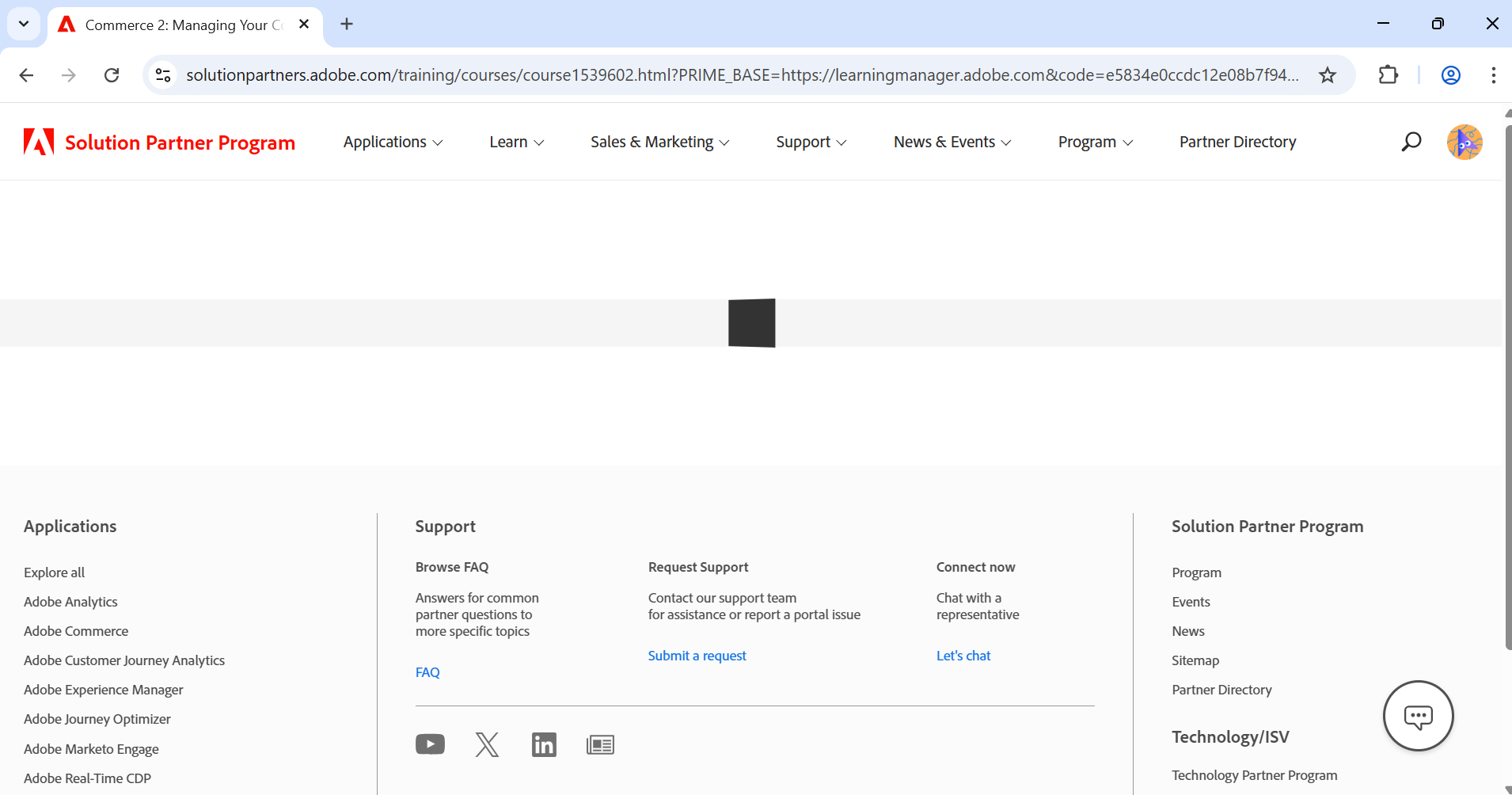Bookmark this page with star icon
This screenshot has height=795, width=1512.
1328,75
